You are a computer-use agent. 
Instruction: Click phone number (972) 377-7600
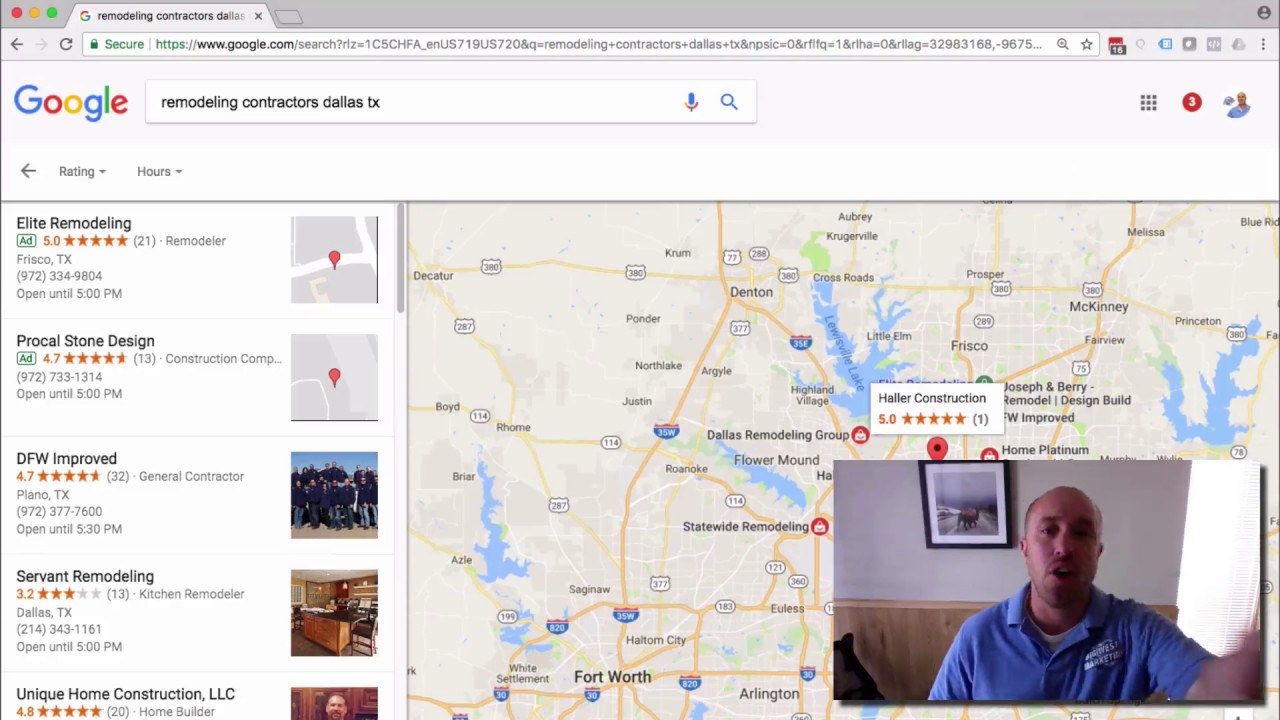pos(59,512)
